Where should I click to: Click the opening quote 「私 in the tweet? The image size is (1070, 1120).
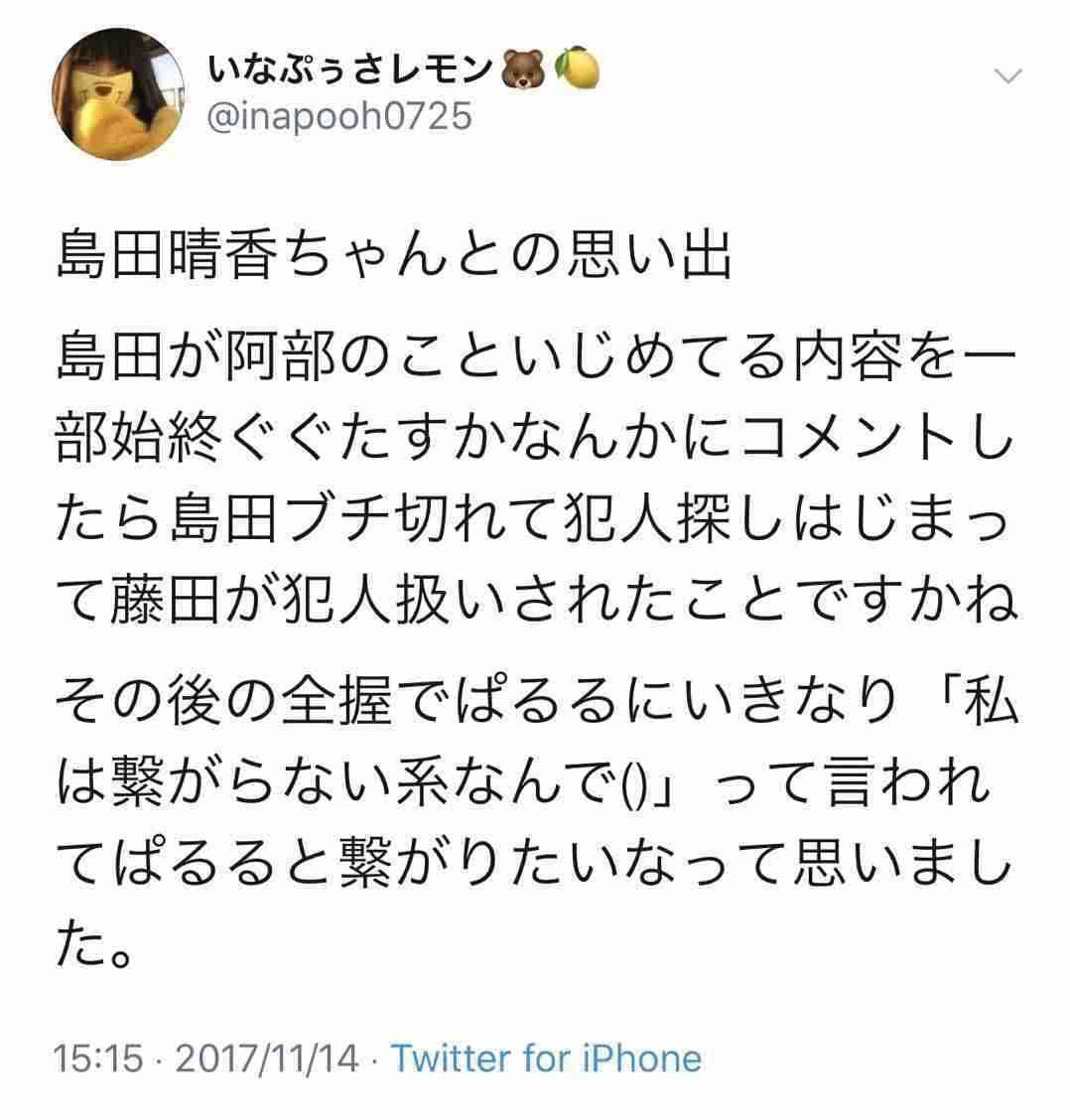[982, 701]
